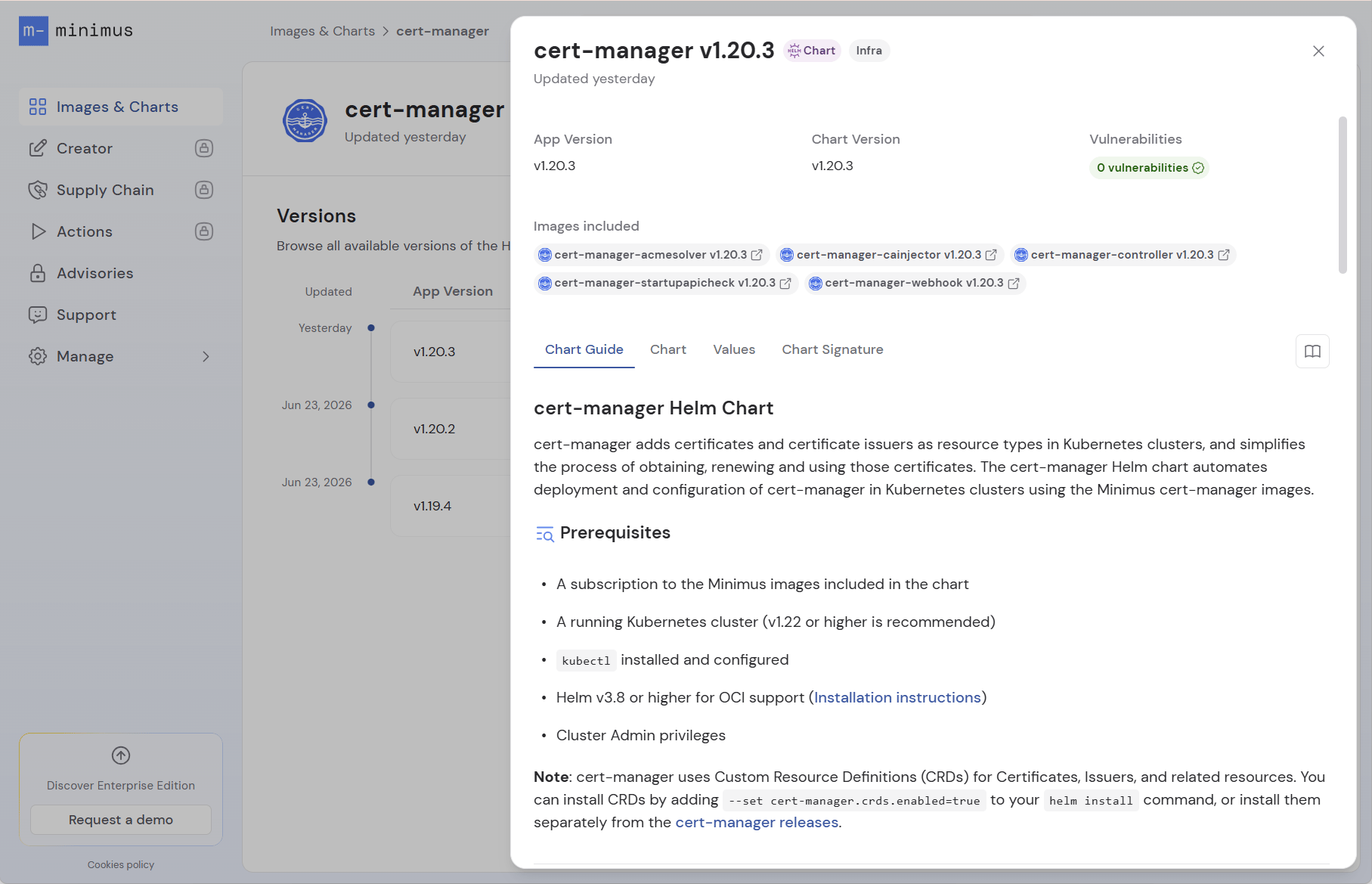Open the Cookies policy link
The width and height of the screenshot is (1372, 884).
tap(121, 864)
